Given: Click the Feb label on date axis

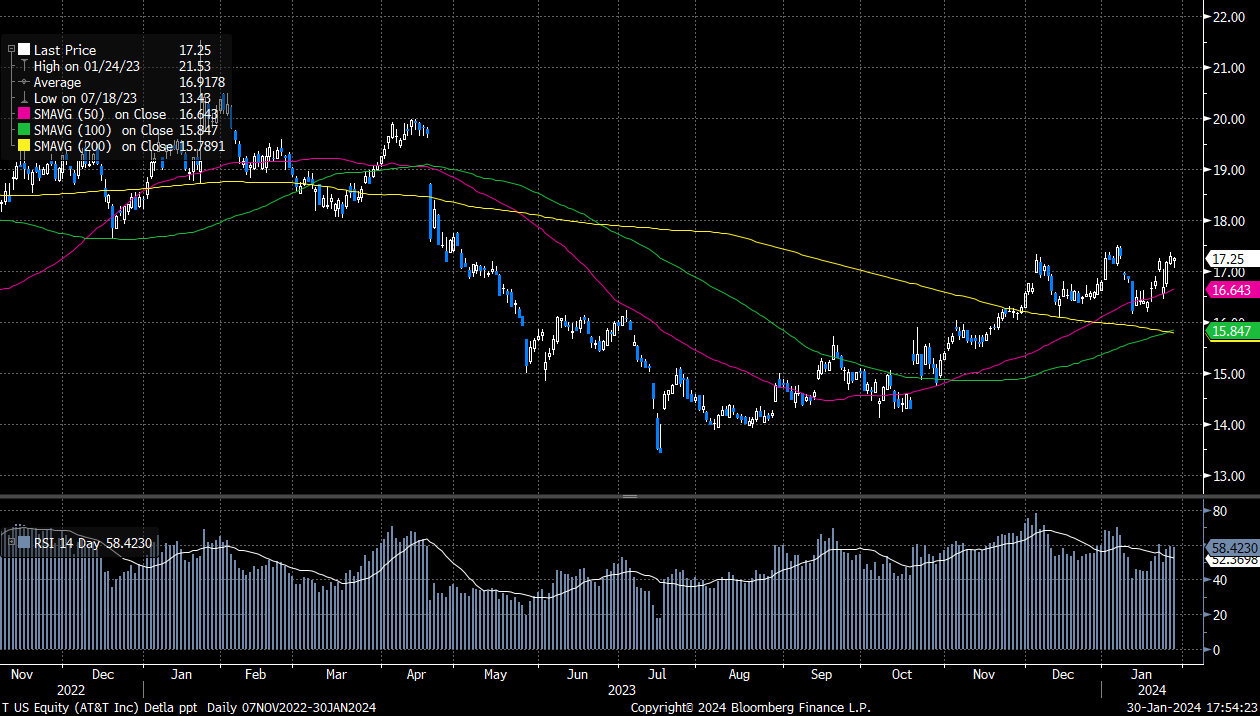Looking at the screenshot, I should click(x=257, y=675).
